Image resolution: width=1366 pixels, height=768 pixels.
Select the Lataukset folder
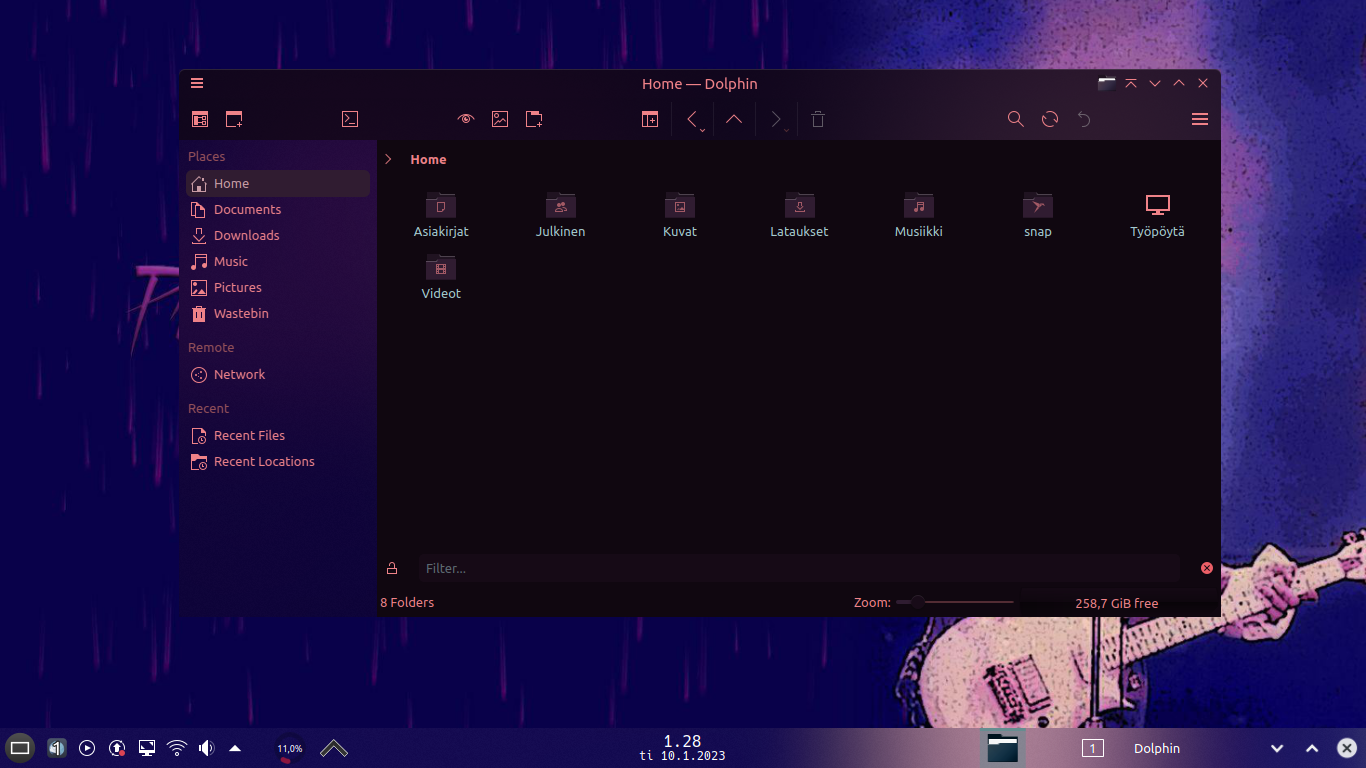tap(799, 215)
